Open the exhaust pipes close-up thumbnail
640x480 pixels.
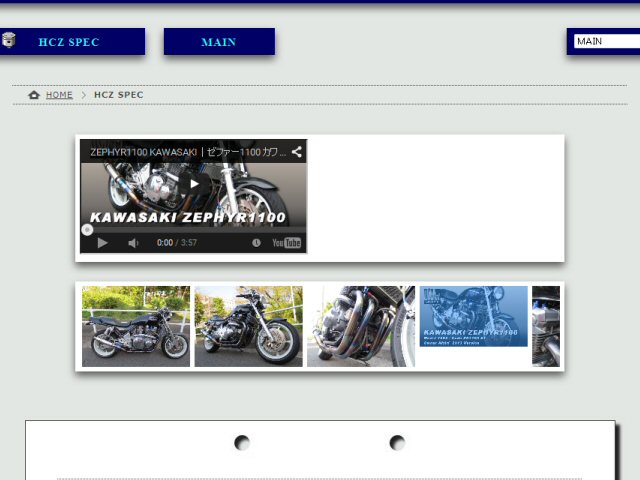click(361, 326)
